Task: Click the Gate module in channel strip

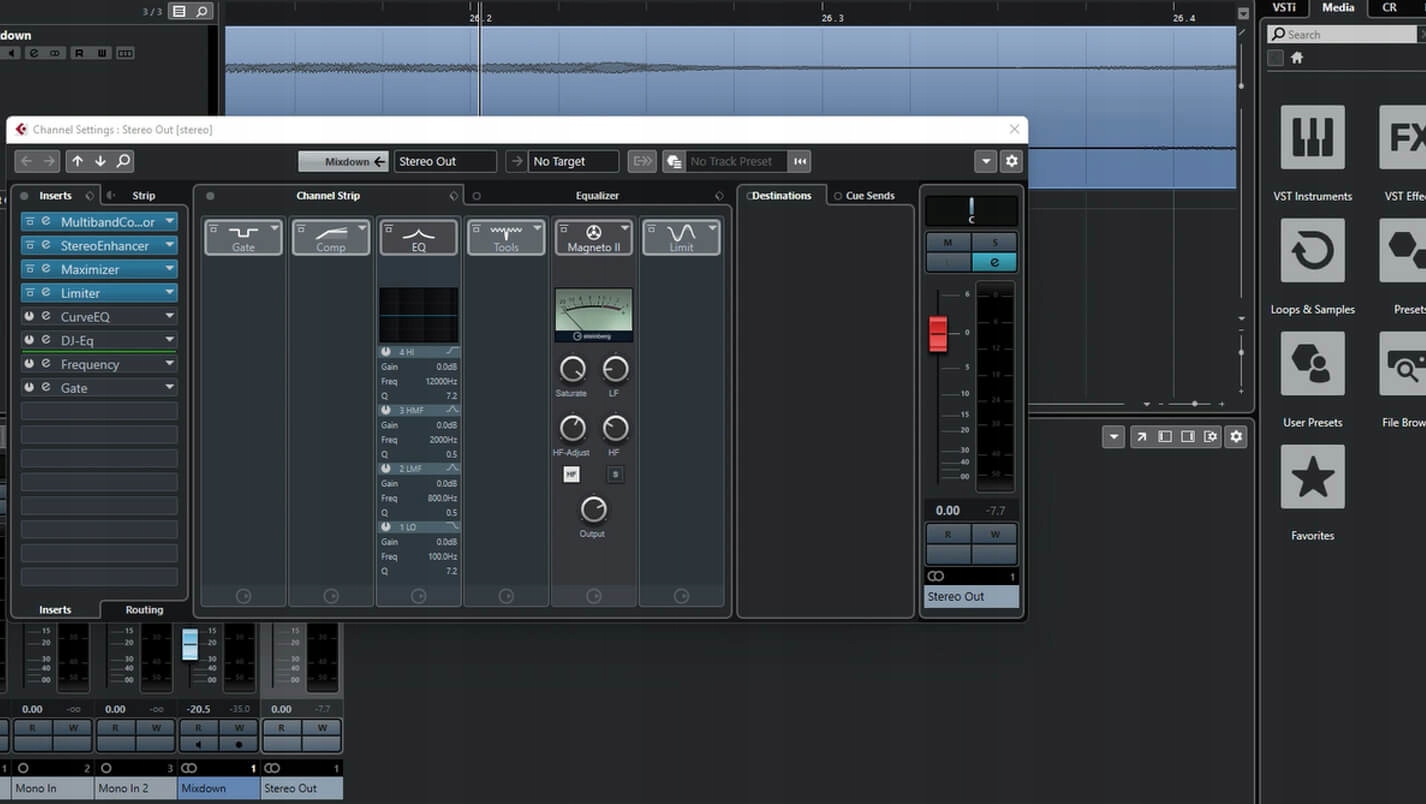Action: (x=243, y=238)
